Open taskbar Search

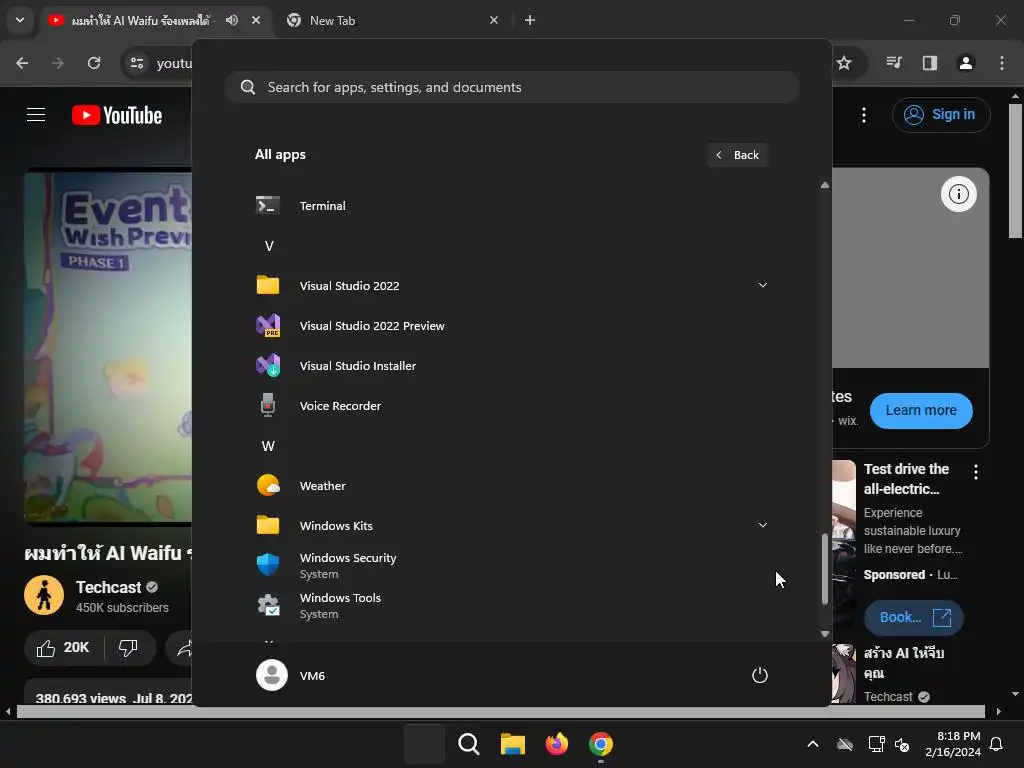click(468, 744)
